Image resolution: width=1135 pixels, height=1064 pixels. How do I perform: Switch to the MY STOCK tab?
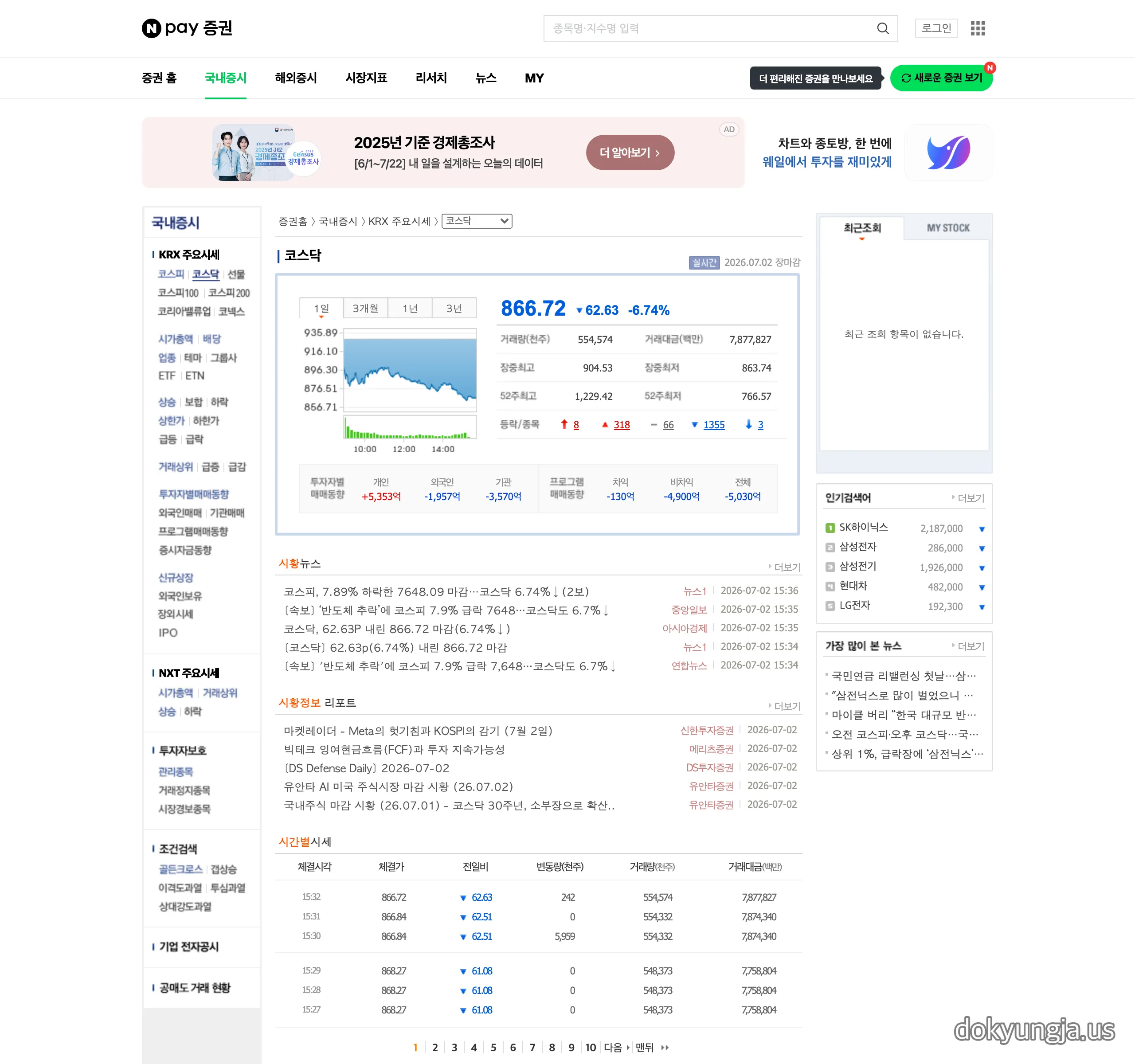pos(948,228)
